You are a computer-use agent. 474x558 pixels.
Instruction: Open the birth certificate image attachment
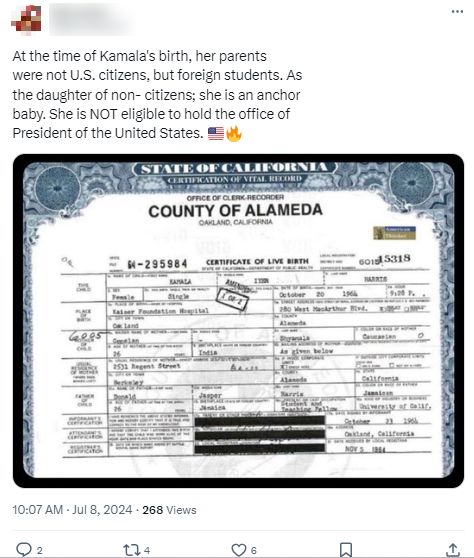238,321
